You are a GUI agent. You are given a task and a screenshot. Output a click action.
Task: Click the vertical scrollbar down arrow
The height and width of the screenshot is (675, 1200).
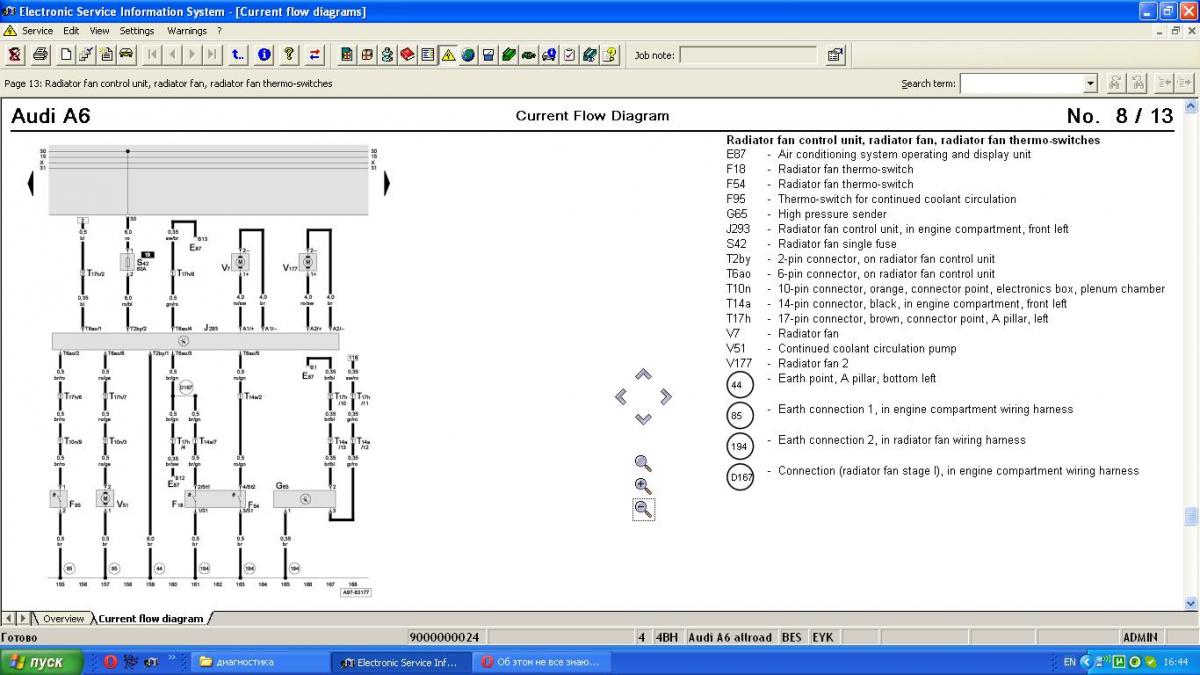[x=1190, y=603]
